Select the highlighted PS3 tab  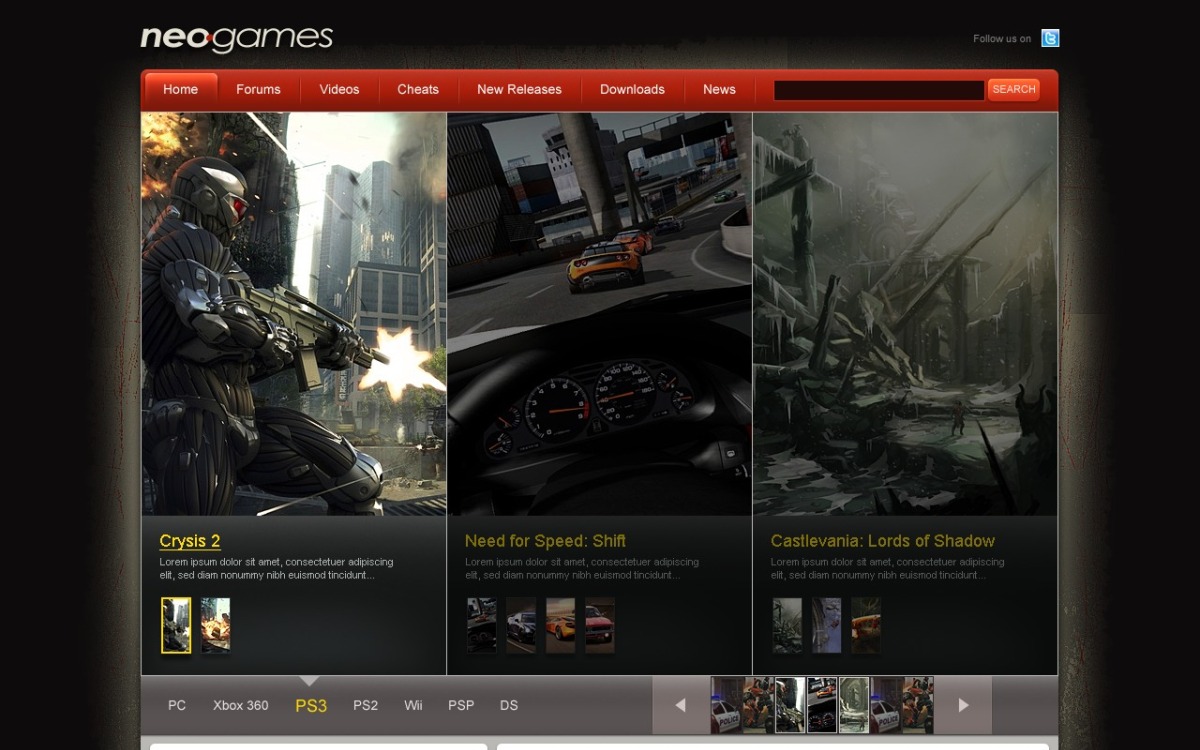pyautogui.click(x=311, y=705)
